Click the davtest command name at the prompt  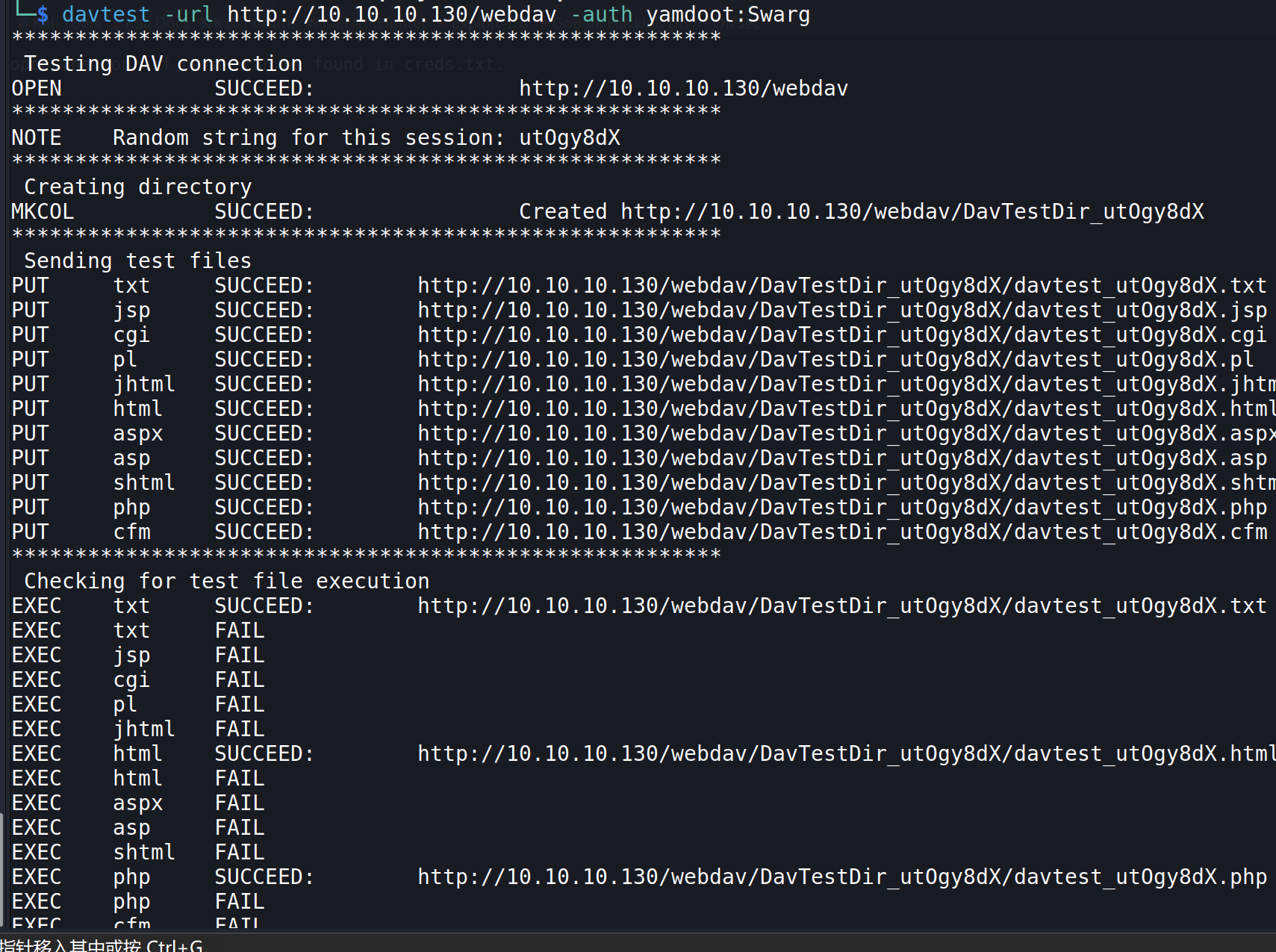tap(105, 14)
